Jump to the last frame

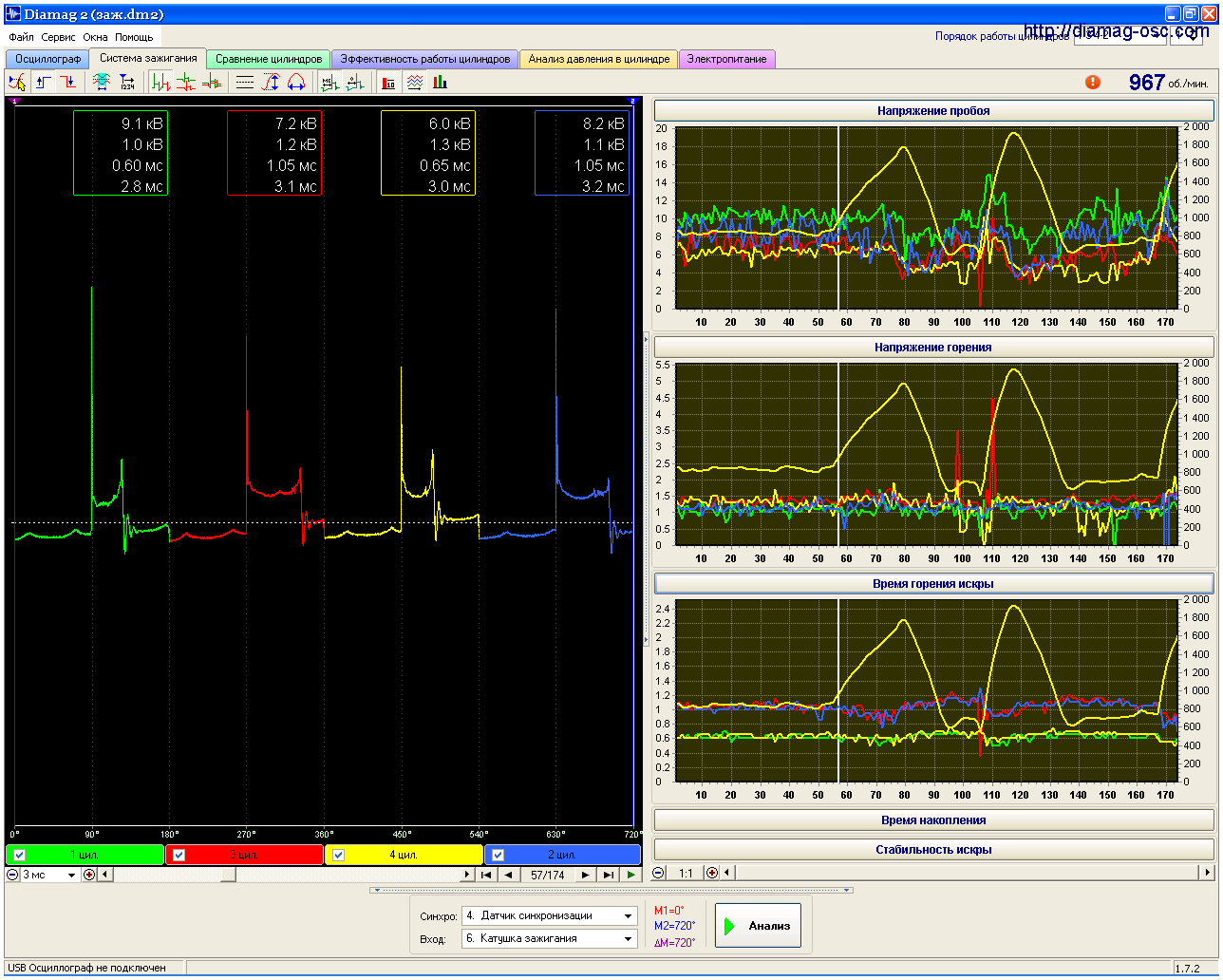point(608,875)
